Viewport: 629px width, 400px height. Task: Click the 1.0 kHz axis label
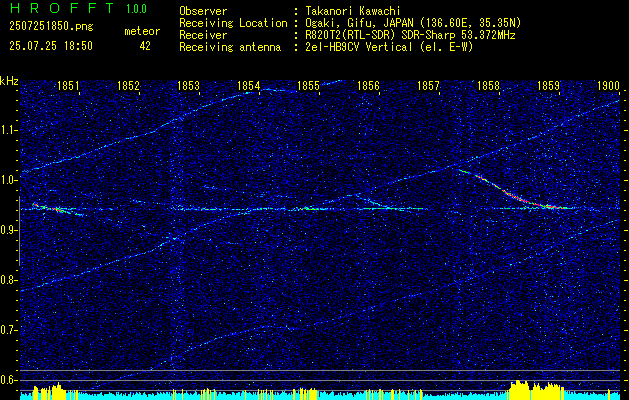tap(8, 181)
